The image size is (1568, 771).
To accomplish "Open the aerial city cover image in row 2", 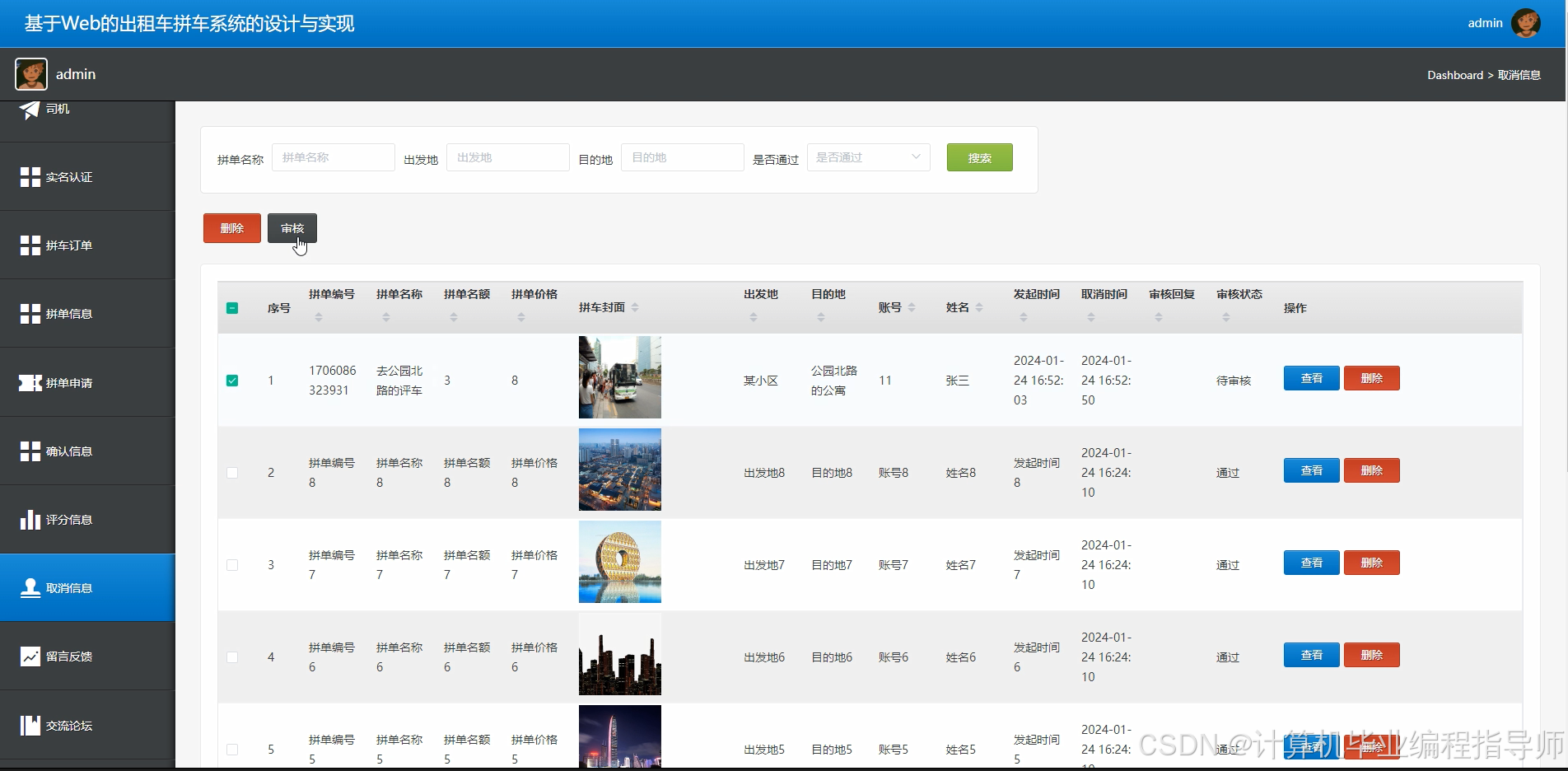I will 620,470.
